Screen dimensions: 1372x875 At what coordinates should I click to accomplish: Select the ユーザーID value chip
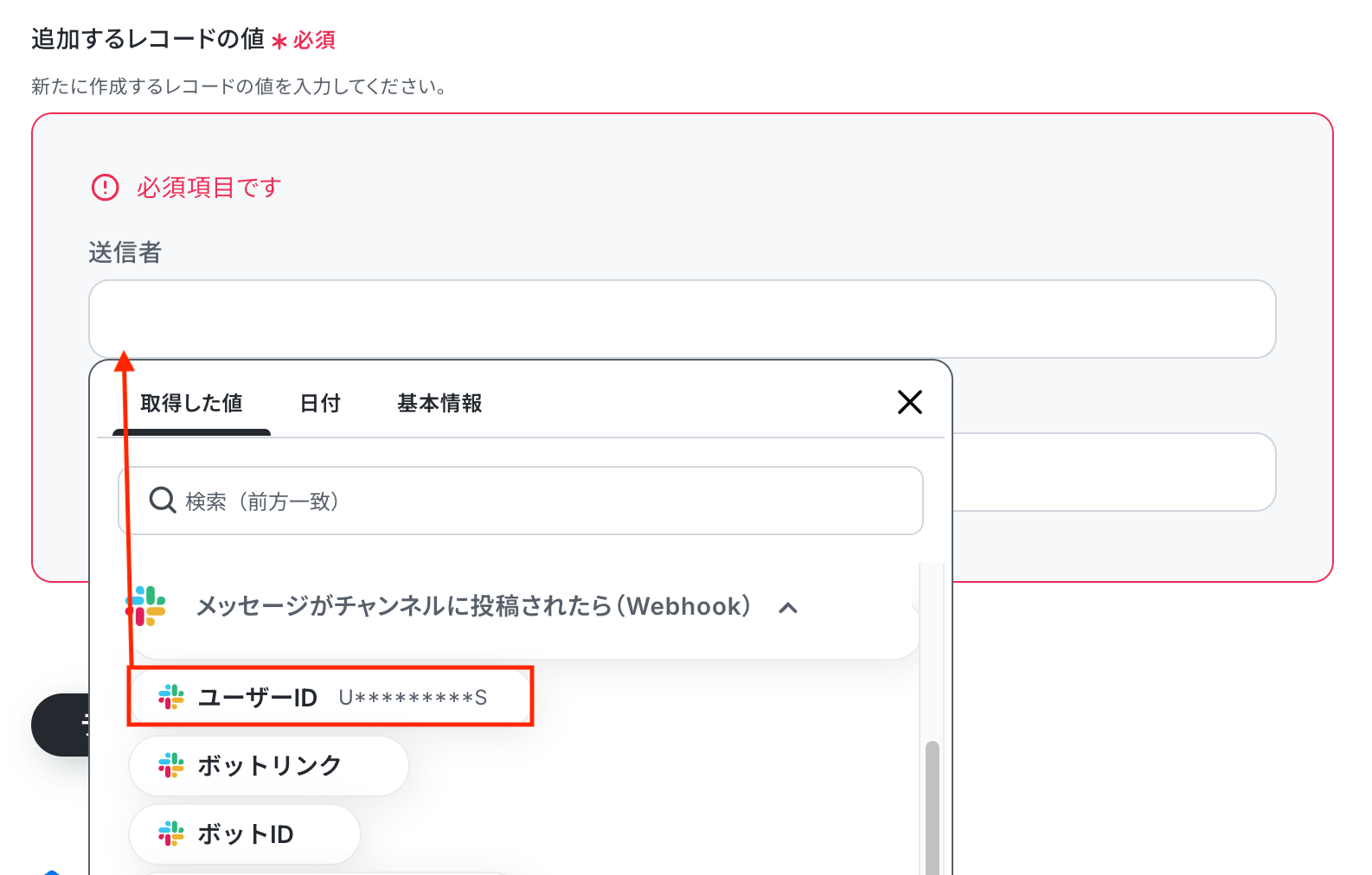coord(330,697)
